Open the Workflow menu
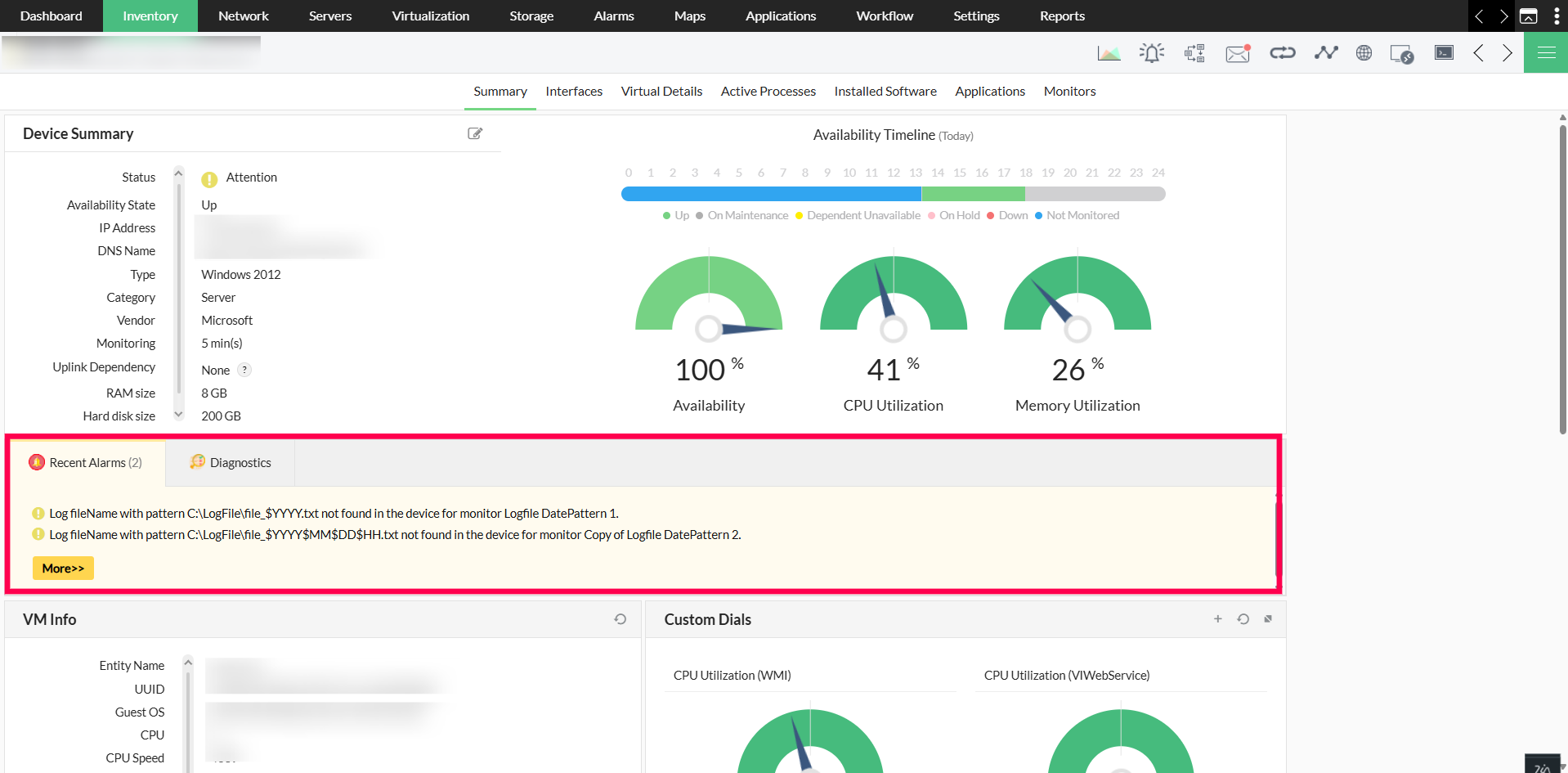 coord(885,16)
